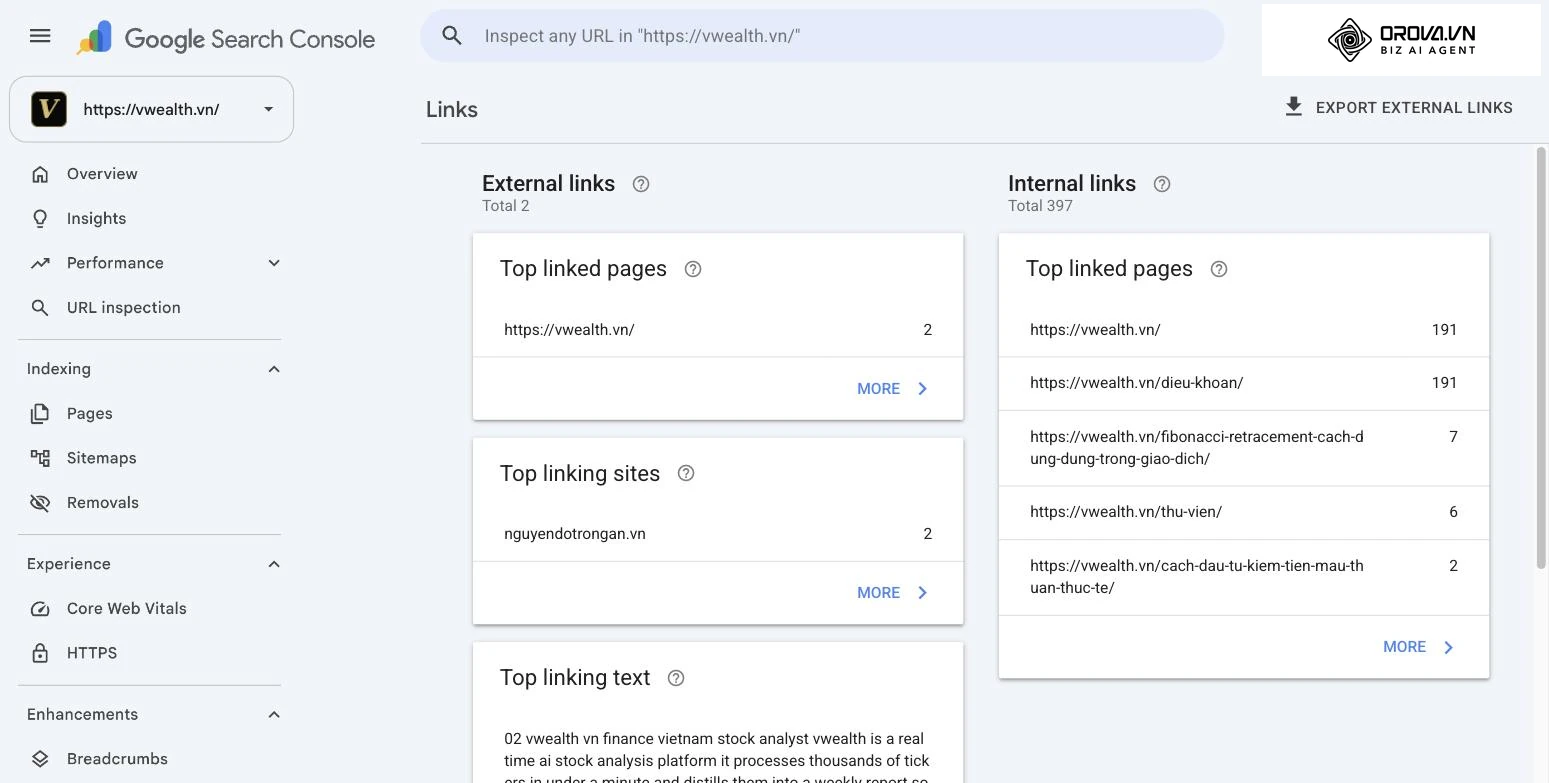Screen dimensions: 1549x783
Task: Collapse the Enhancements section
Action: 274,714
